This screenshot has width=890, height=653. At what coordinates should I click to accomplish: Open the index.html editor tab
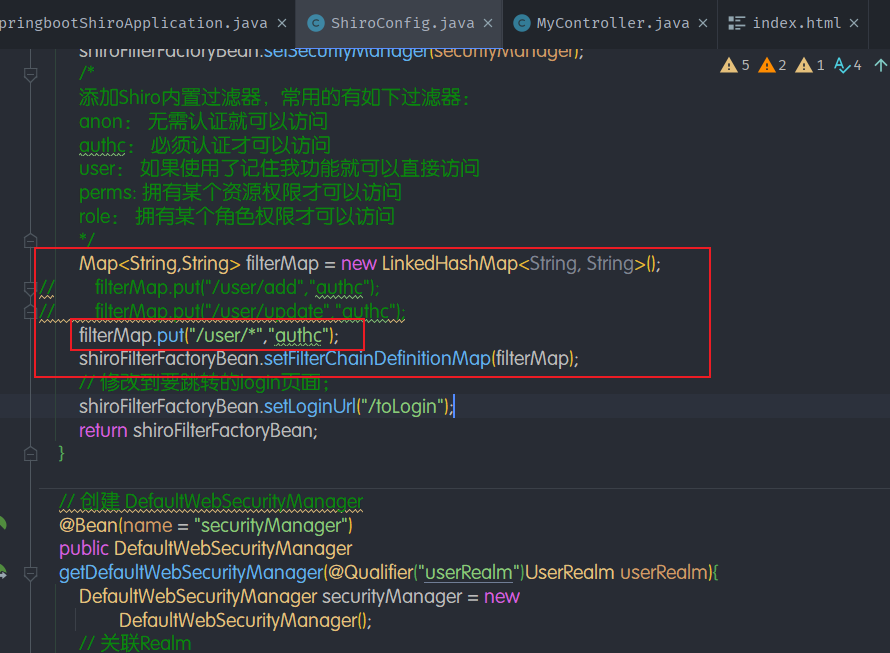click(797, 23)
